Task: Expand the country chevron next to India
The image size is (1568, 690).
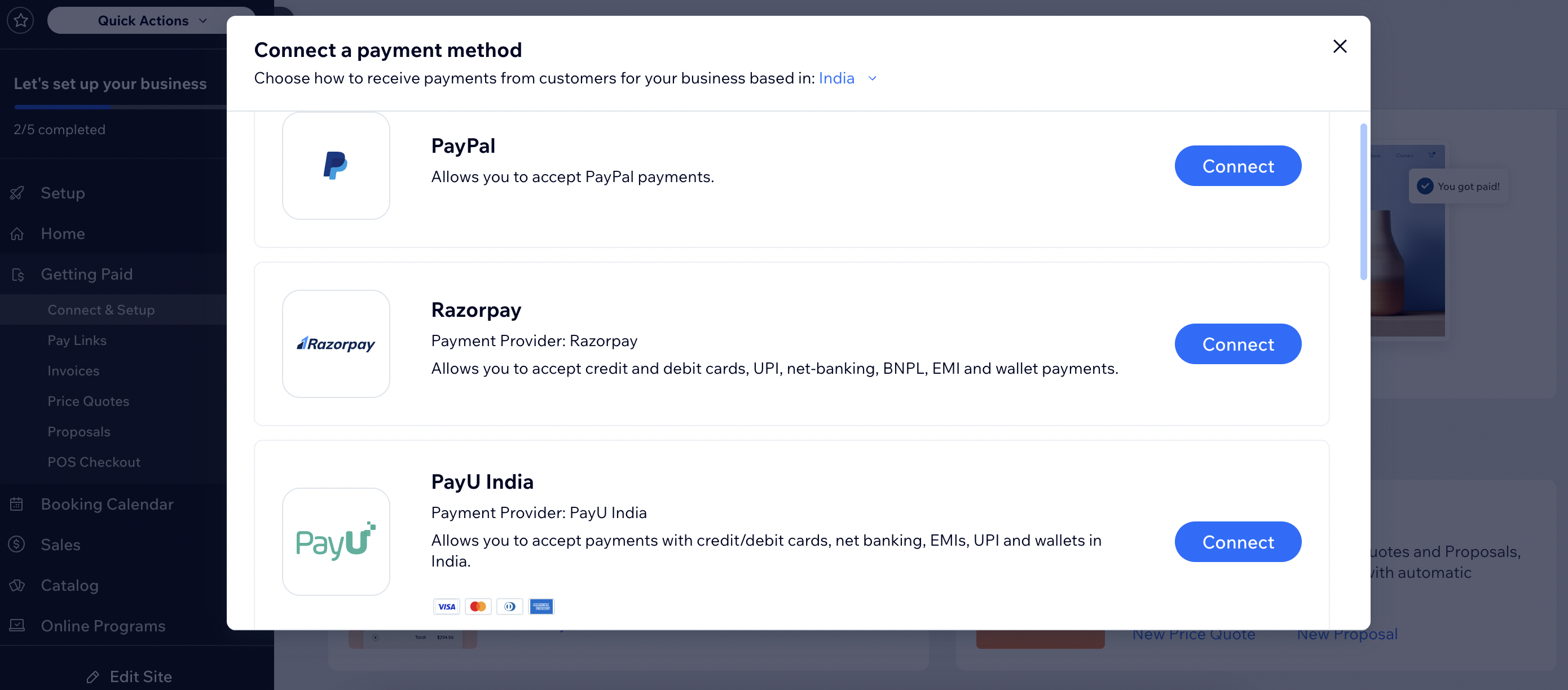Action: (872, 78)
